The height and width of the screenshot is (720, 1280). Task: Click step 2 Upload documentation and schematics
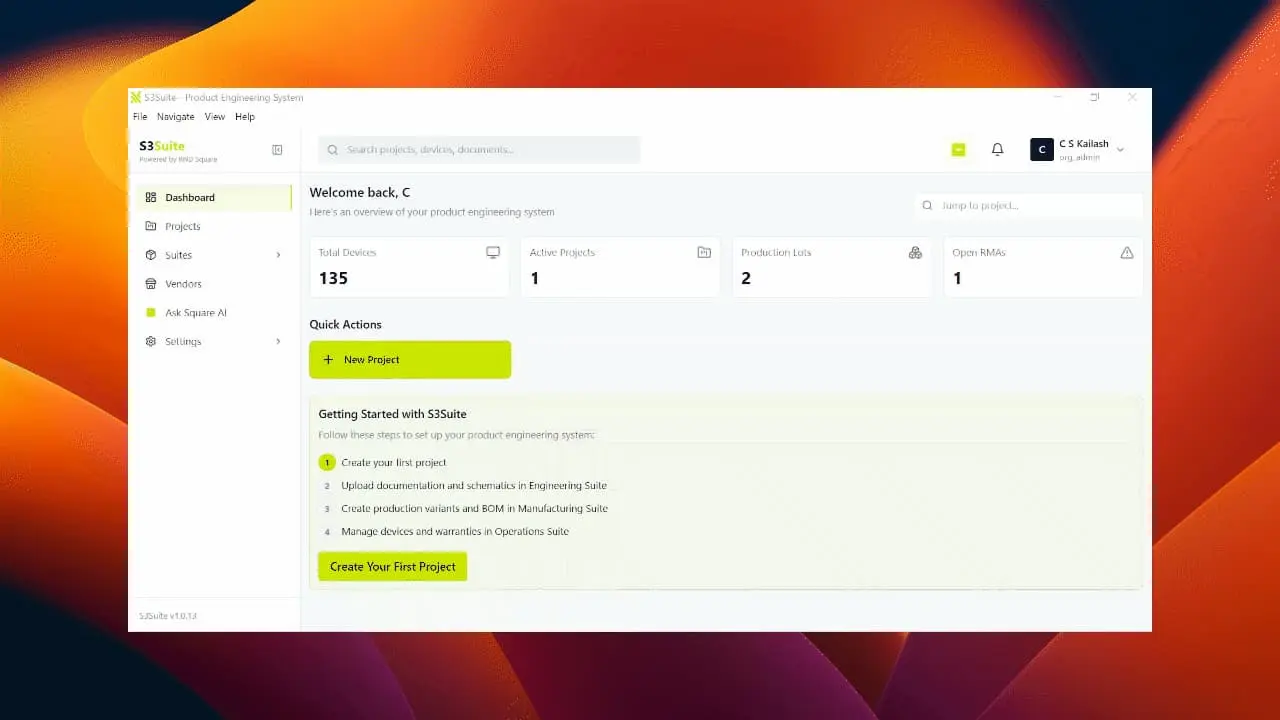pyautogui.click(x=474, y=486)
